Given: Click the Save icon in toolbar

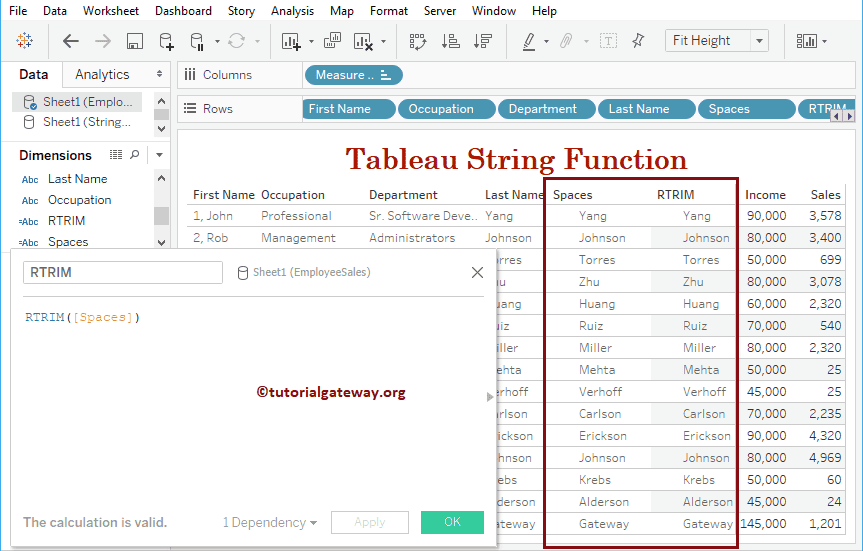Looking at the screenshot, I should 135,41.
